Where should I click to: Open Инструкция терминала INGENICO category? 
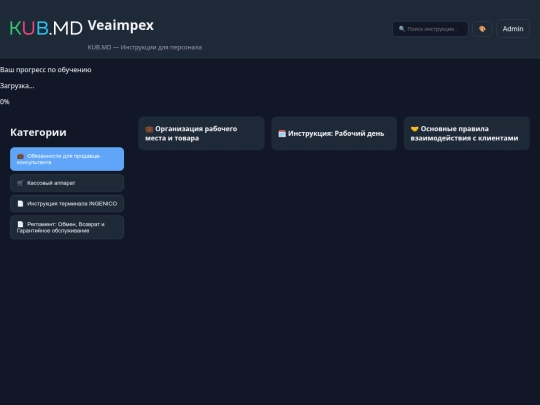pos(67,204)
